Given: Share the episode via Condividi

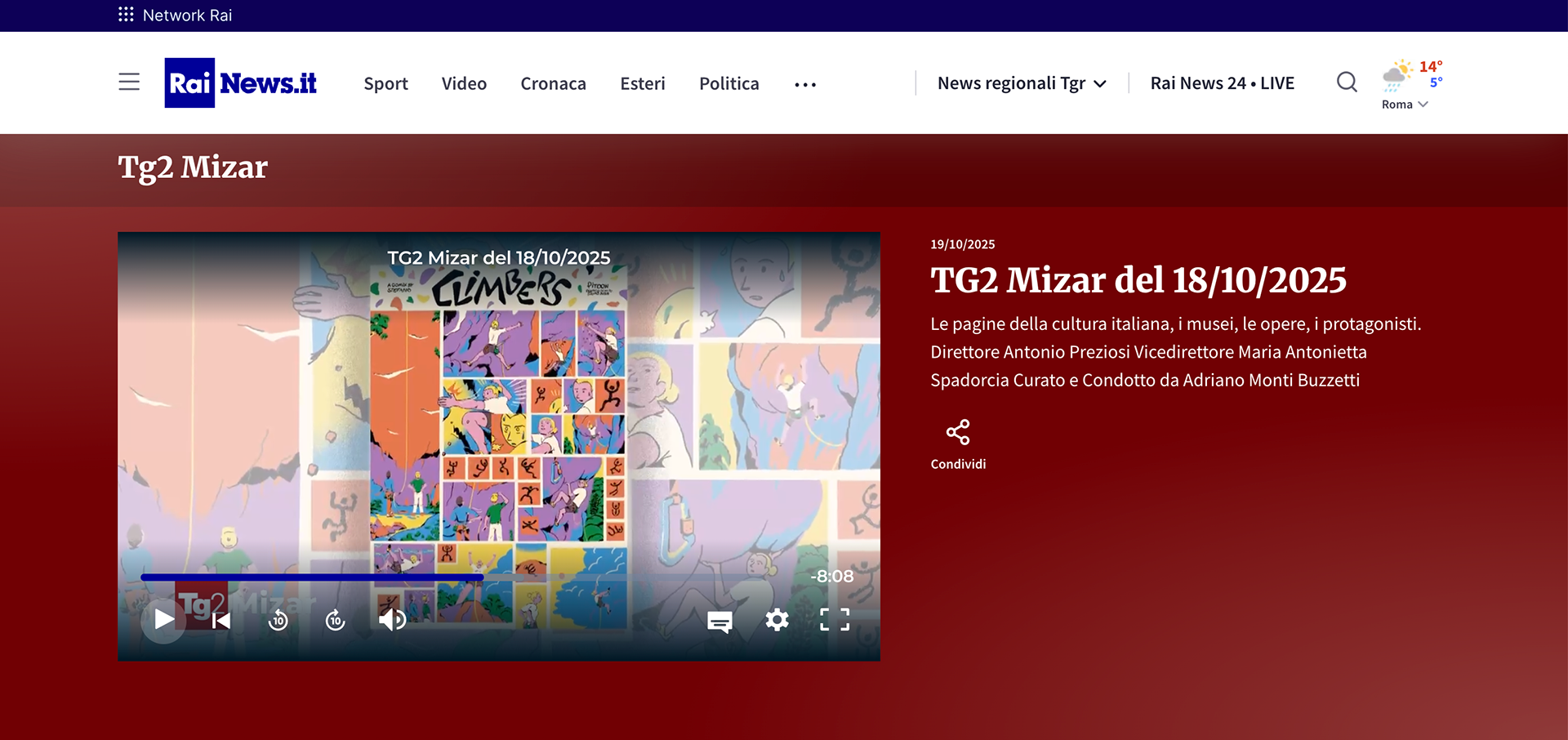Looking at the screenshot, I should coord(958,444).
